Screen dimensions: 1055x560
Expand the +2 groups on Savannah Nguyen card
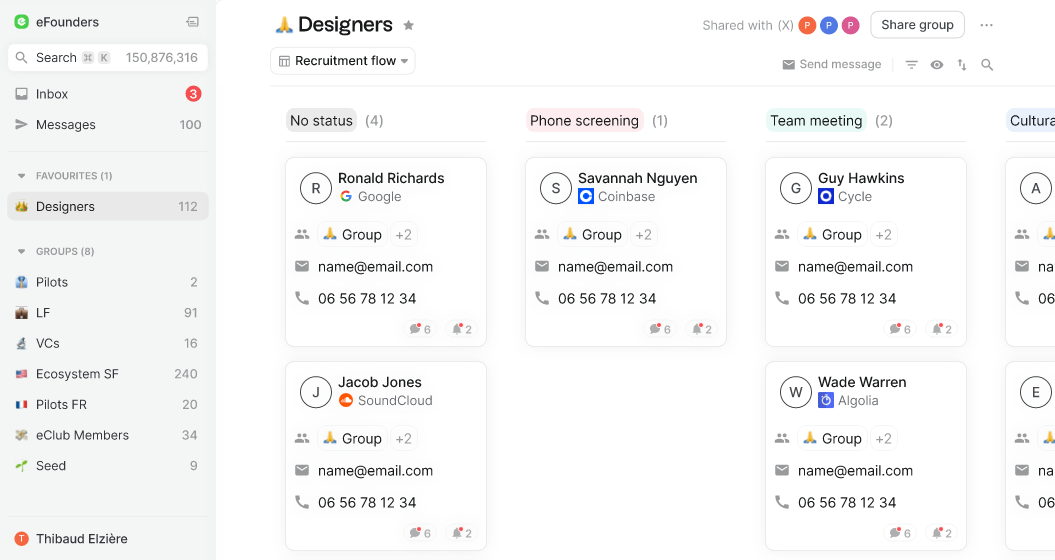[x=643, y=234]
